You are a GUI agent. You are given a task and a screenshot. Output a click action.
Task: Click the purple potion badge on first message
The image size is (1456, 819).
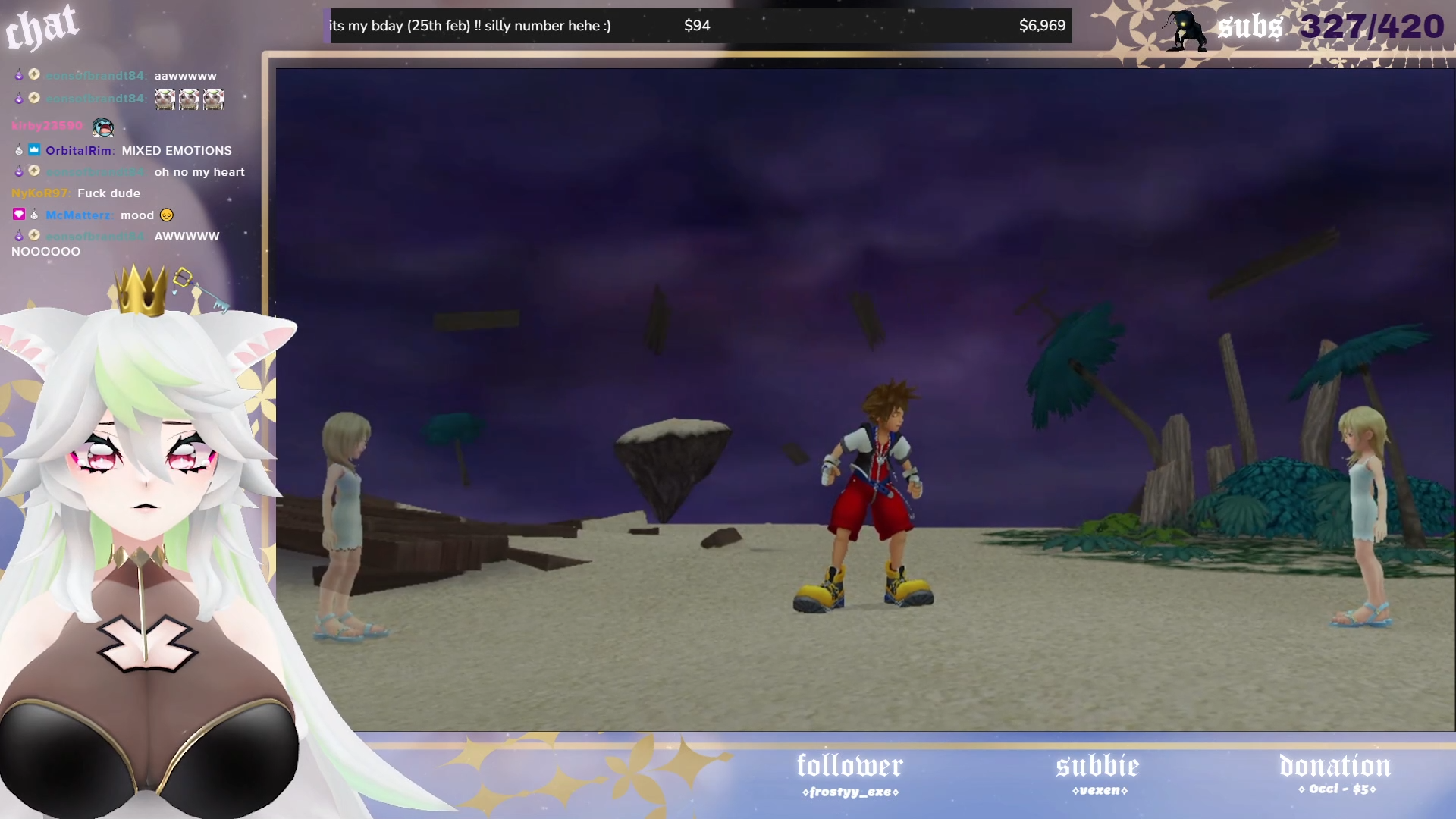19,75
